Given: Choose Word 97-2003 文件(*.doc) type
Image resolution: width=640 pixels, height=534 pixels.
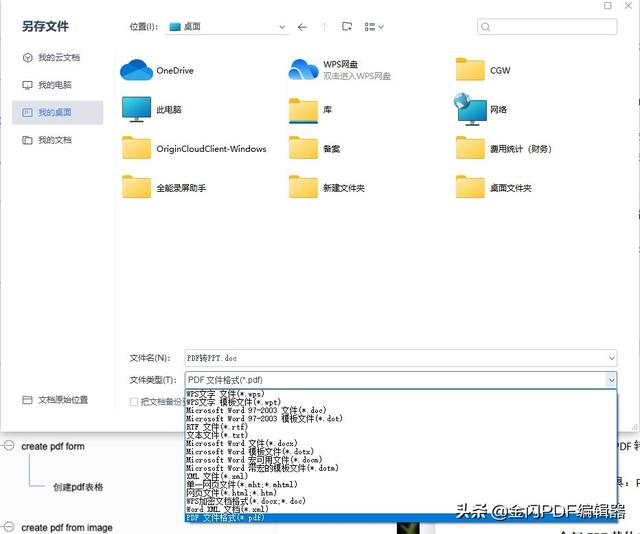Looking at the screenshot, I should tap(400, 410).
